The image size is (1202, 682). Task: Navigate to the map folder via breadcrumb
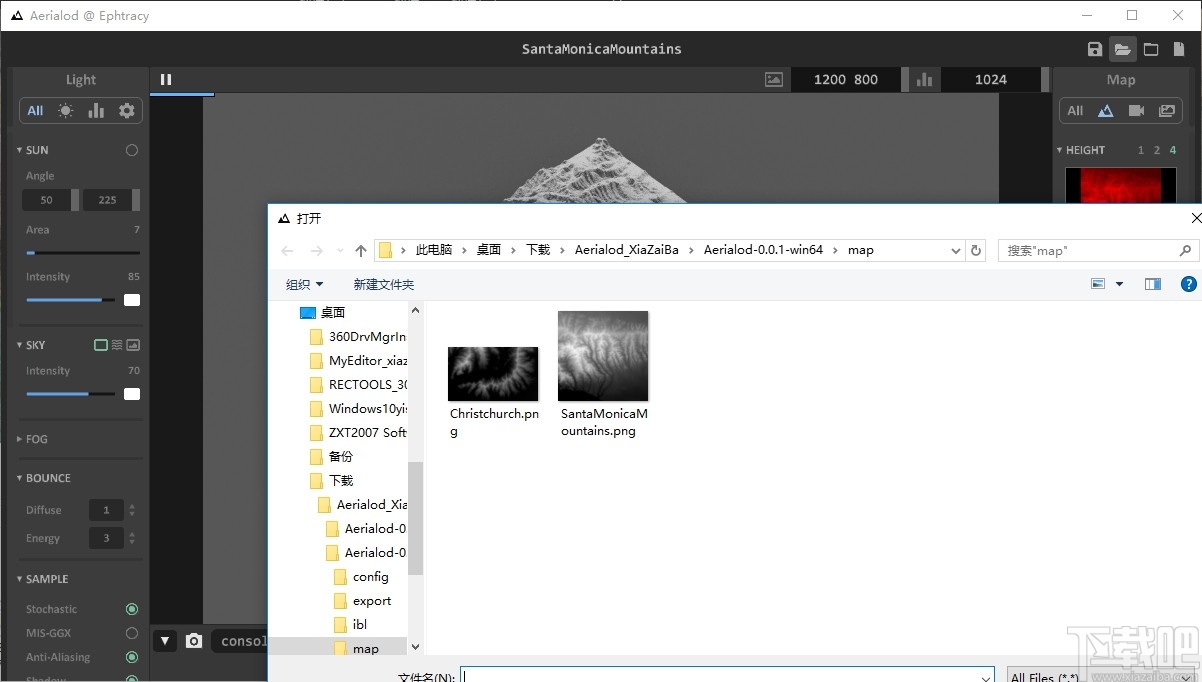coord(860,249)
